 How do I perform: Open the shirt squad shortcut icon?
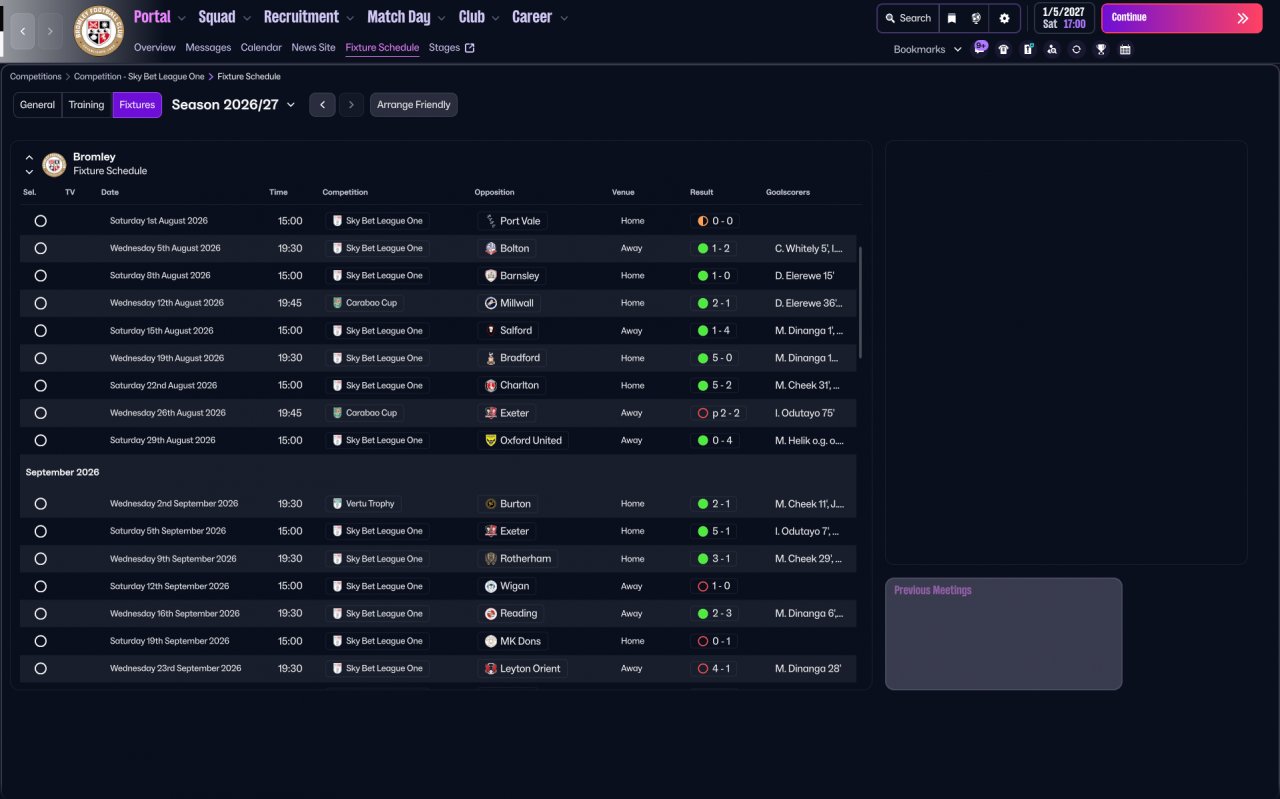click(1004, 49)
